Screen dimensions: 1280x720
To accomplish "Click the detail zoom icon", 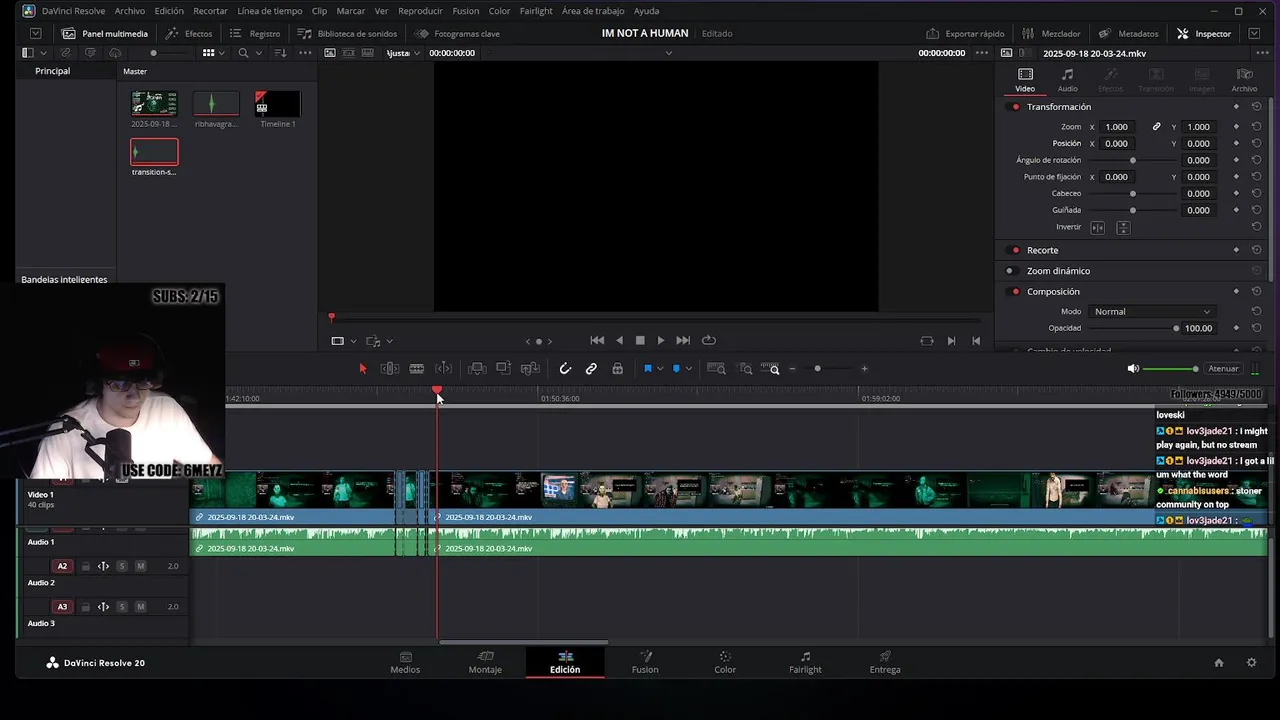I will pyautogui.click(x=746, y=369).
